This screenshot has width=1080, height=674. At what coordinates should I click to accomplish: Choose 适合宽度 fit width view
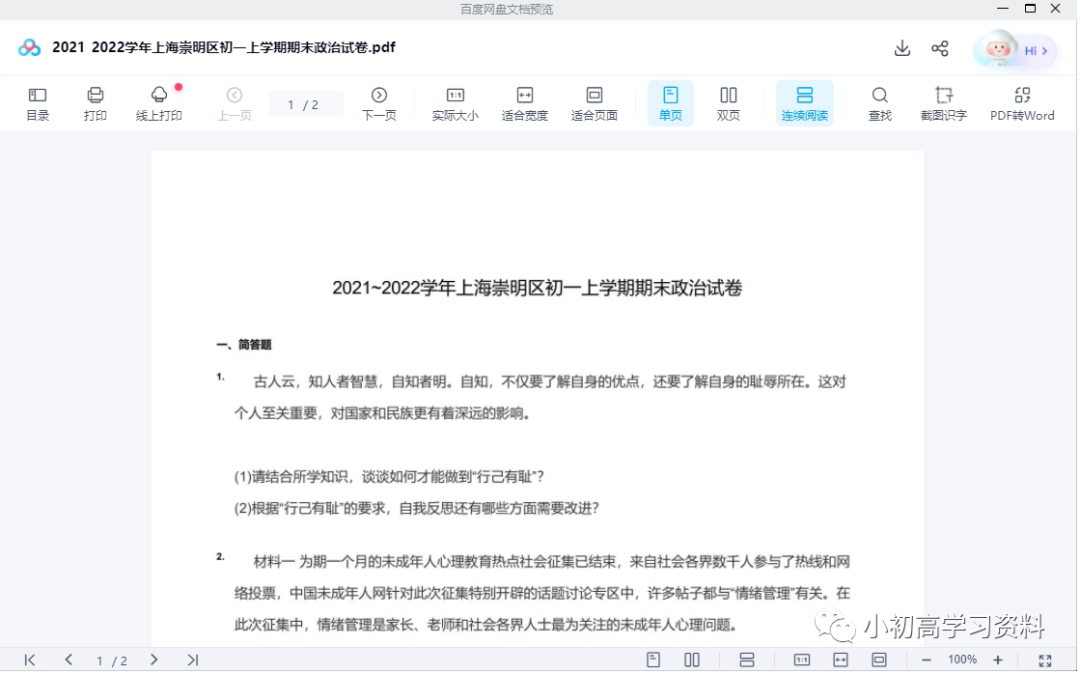pyautogui.click(x=525, y=104)
